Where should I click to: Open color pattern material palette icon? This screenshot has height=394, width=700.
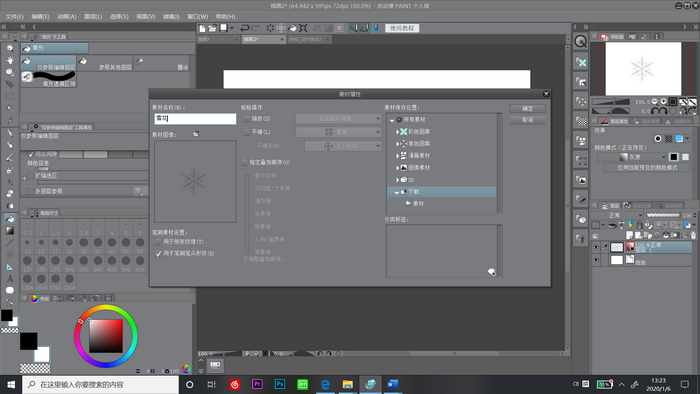pos(580,62)
